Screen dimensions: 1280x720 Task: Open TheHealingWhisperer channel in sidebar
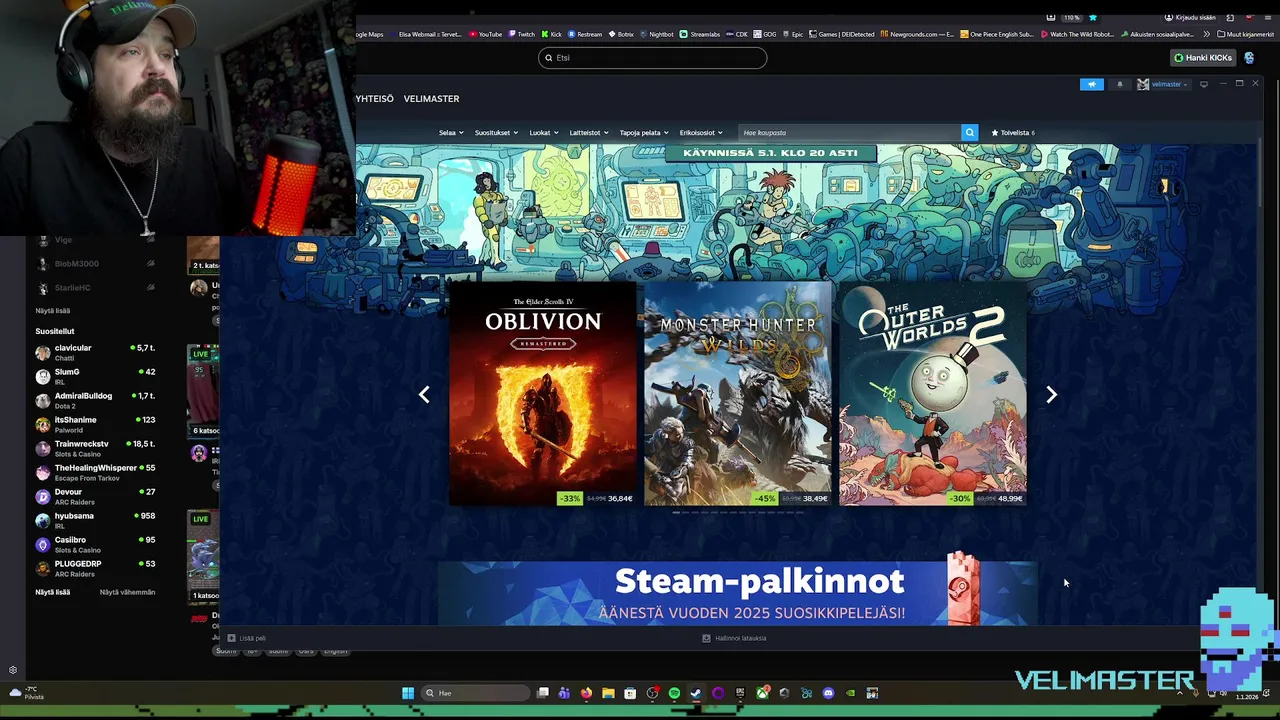pyautogui.click(x=95, y=472)
